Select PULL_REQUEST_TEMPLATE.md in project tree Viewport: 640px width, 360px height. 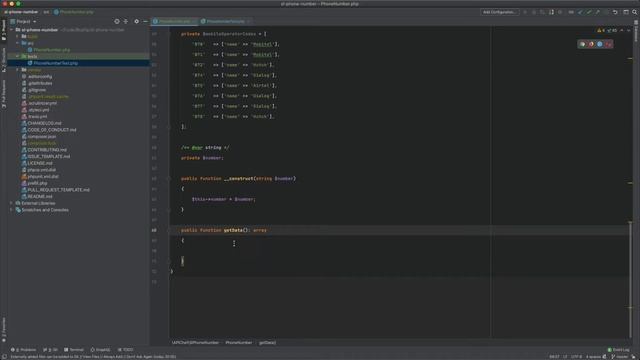(58, 190)
